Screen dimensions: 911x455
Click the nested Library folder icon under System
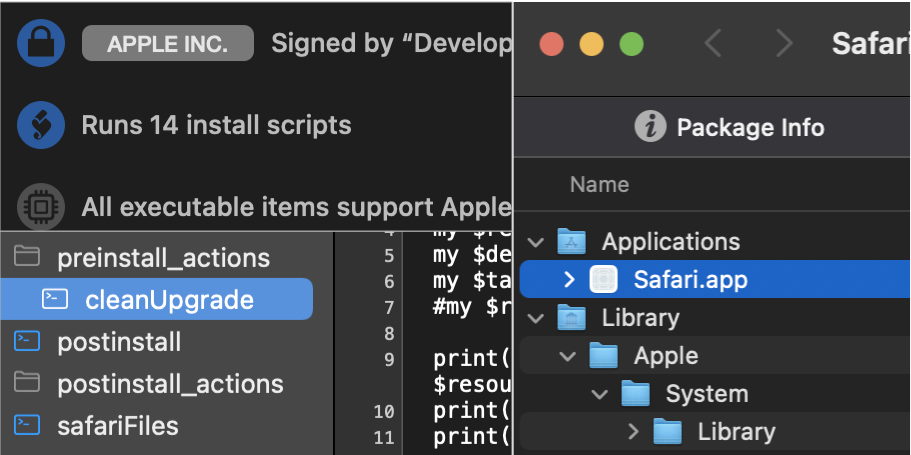(667, 431)
